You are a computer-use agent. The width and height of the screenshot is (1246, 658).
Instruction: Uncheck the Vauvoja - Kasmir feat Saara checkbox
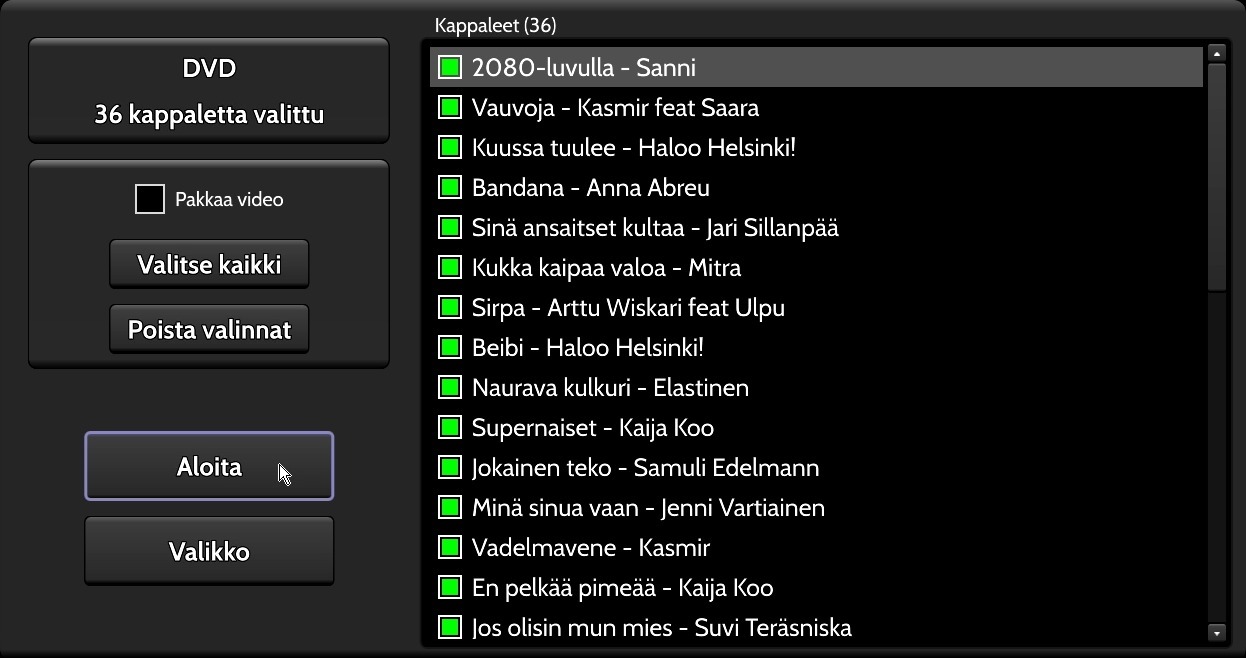point(450,108)
